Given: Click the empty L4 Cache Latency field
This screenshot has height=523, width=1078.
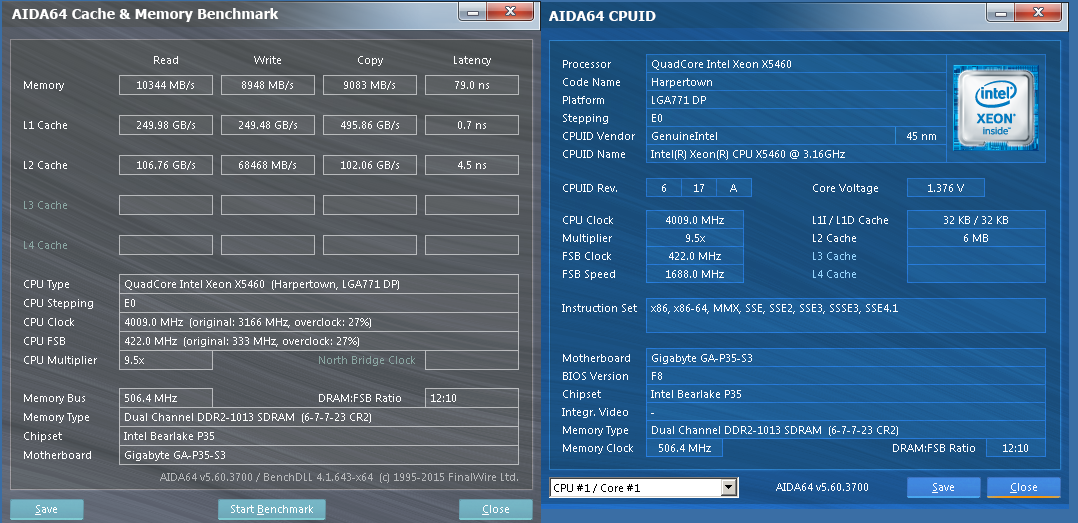Looking at the screenshot, I should pyautogui.click(x=472, y=245).
